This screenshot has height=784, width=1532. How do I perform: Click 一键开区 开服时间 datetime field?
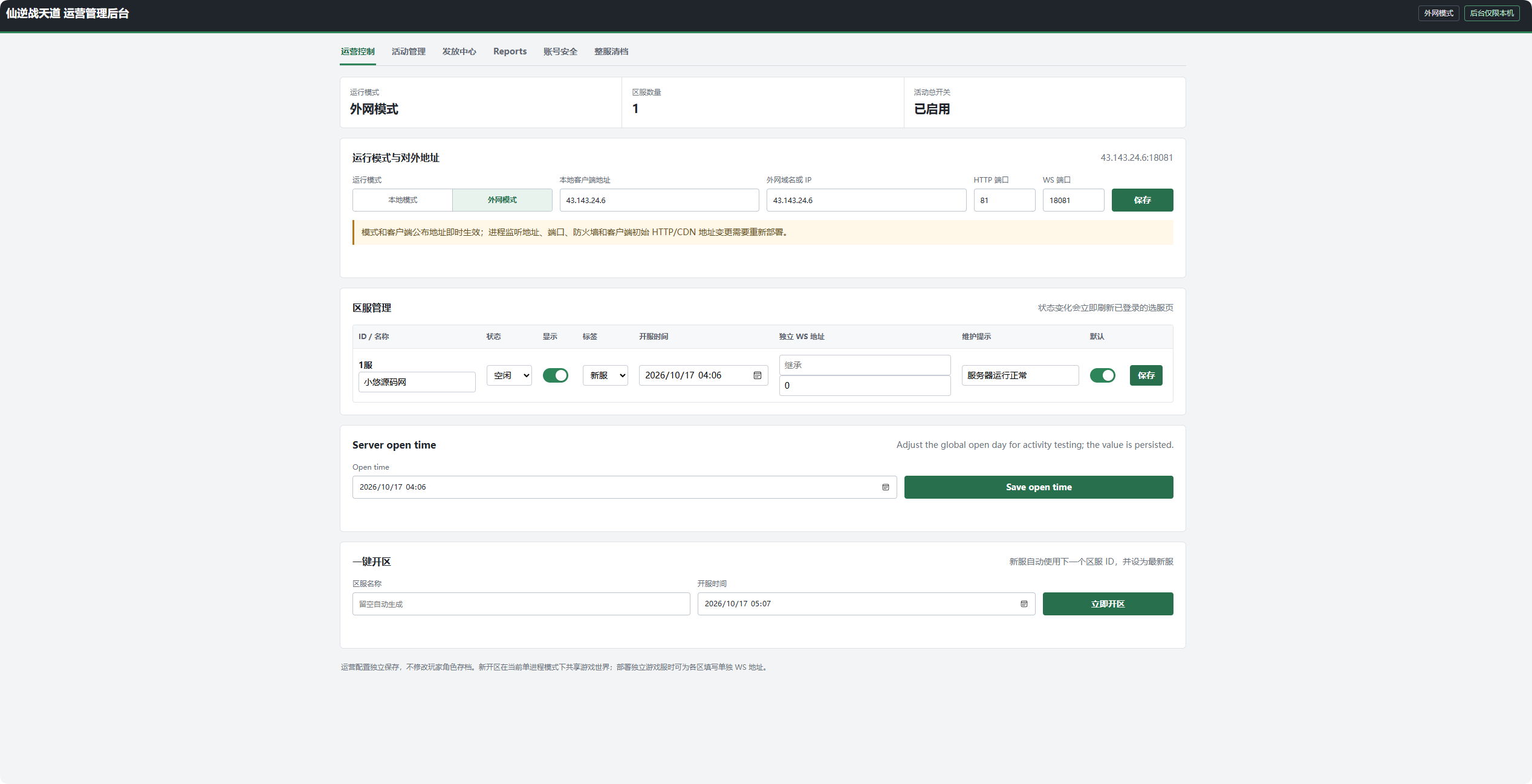(x=866, y=604)
